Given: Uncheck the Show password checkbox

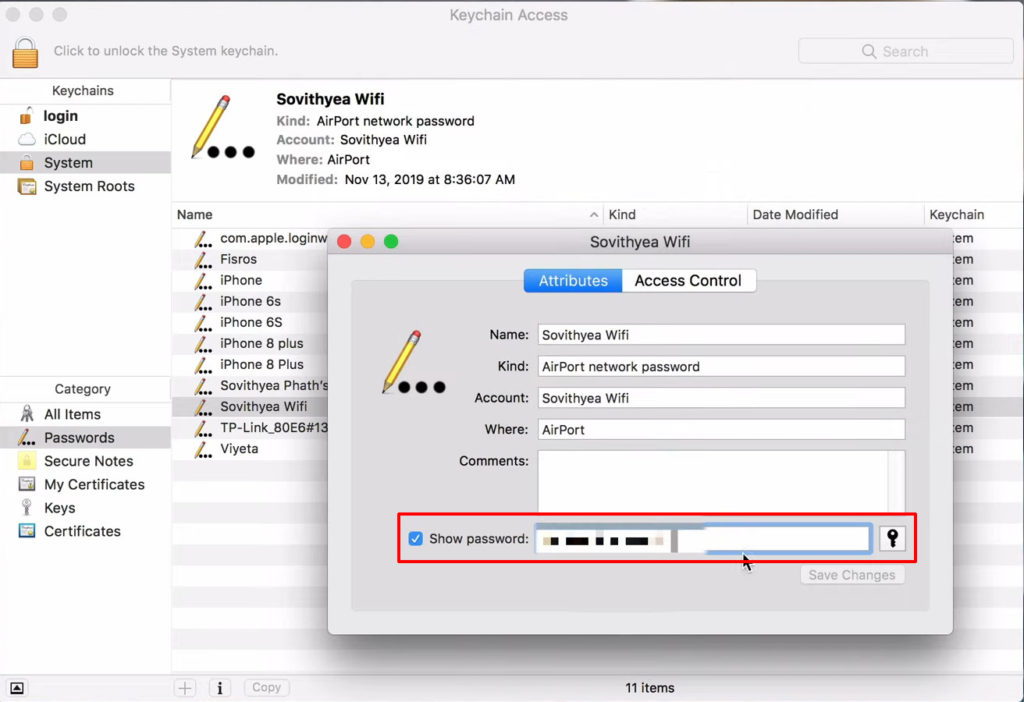Looking at the screenshot, I should point(415,538).
